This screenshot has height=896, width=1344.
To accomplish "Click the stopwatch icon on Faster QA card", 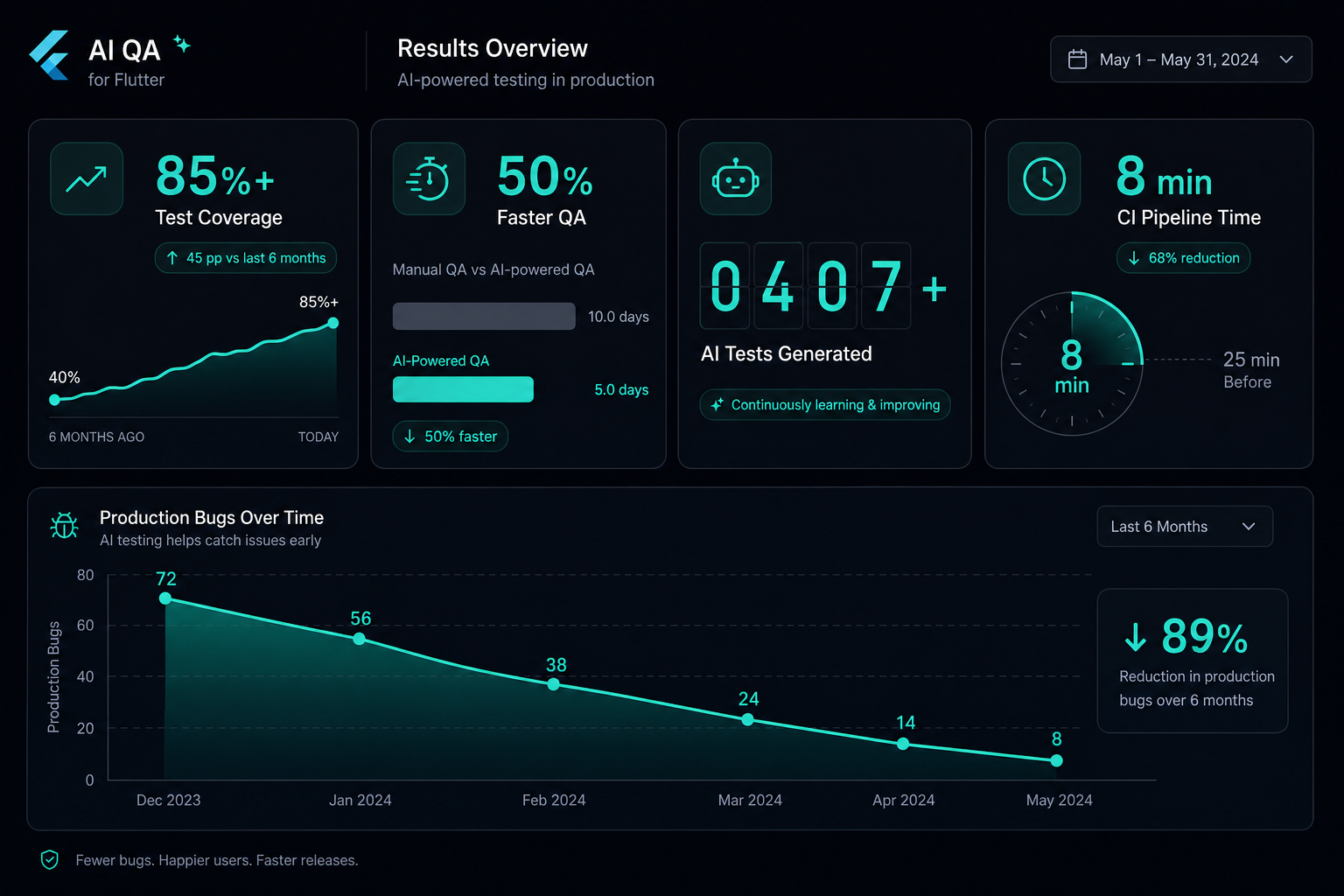I will [429, 178].
